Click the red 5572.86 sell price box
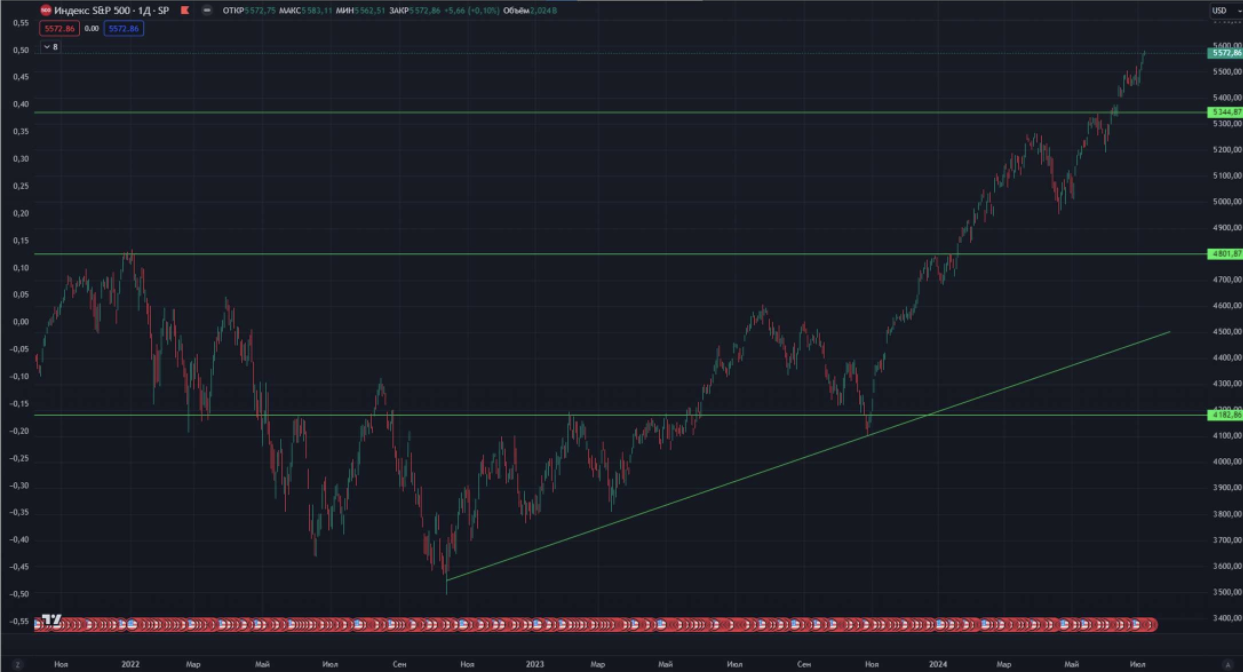 59,29
